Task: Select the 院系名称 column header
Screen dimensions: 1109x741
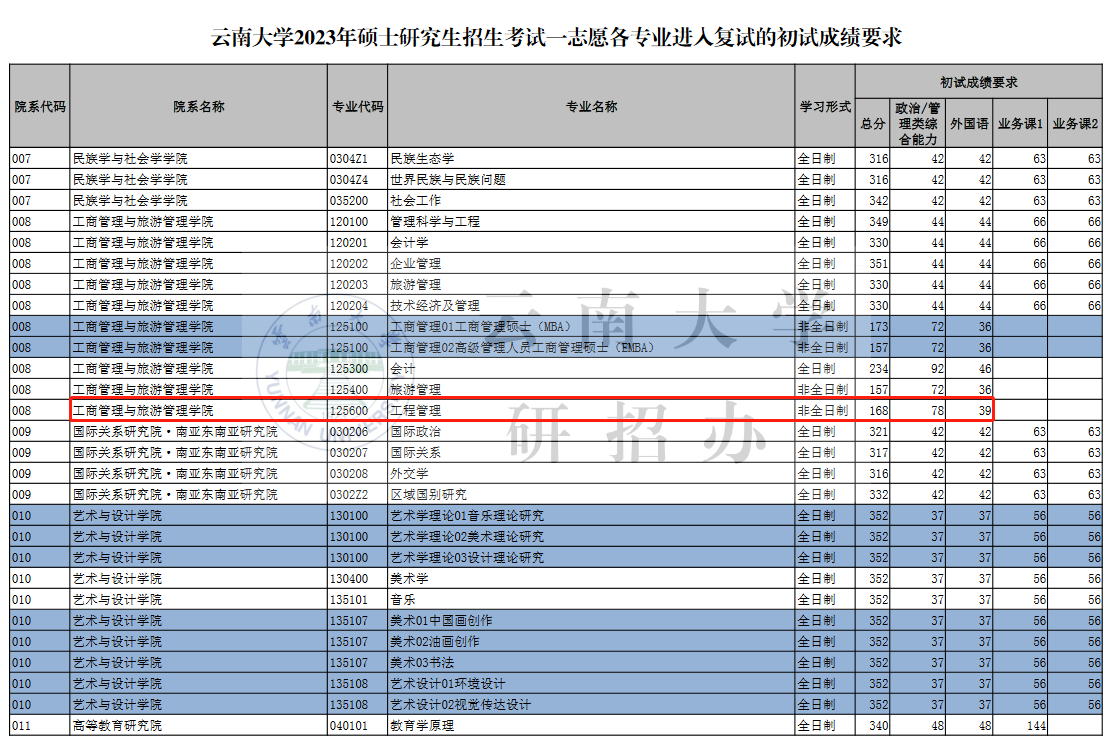Action: tap(198, 107)
